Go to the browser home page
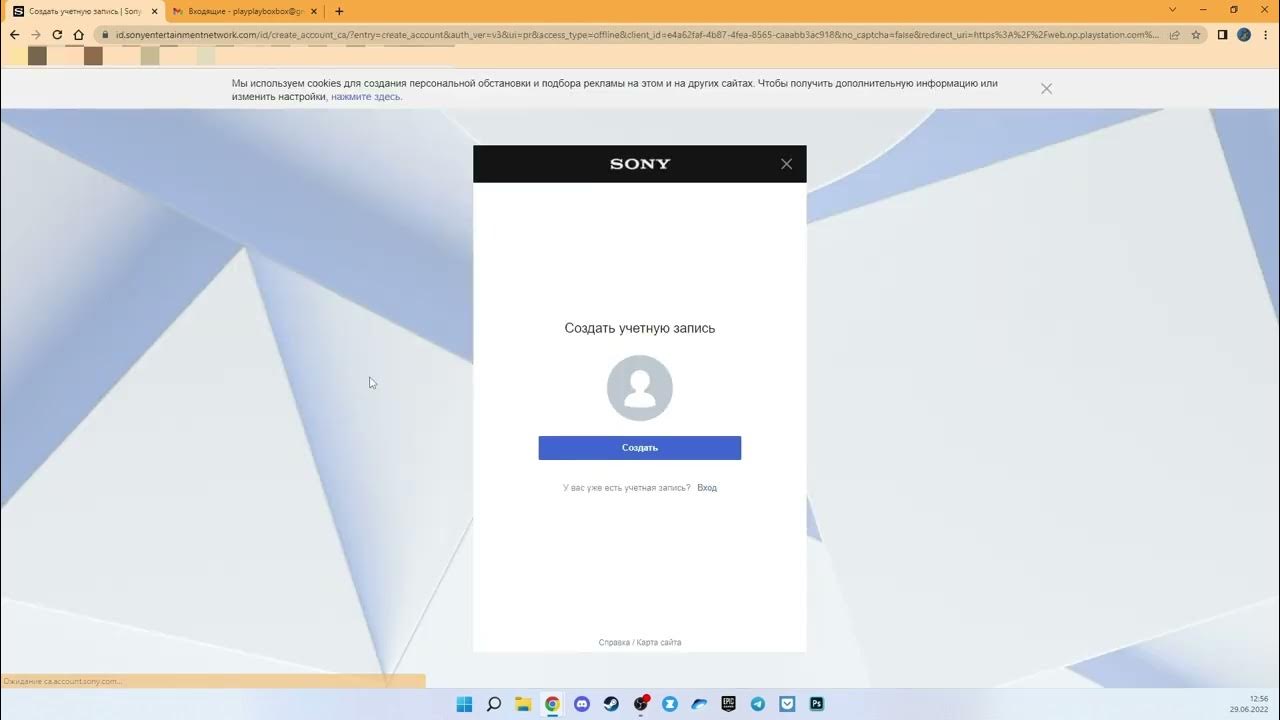This screenshot has height=720, width=1280. (x=79, y=34)
